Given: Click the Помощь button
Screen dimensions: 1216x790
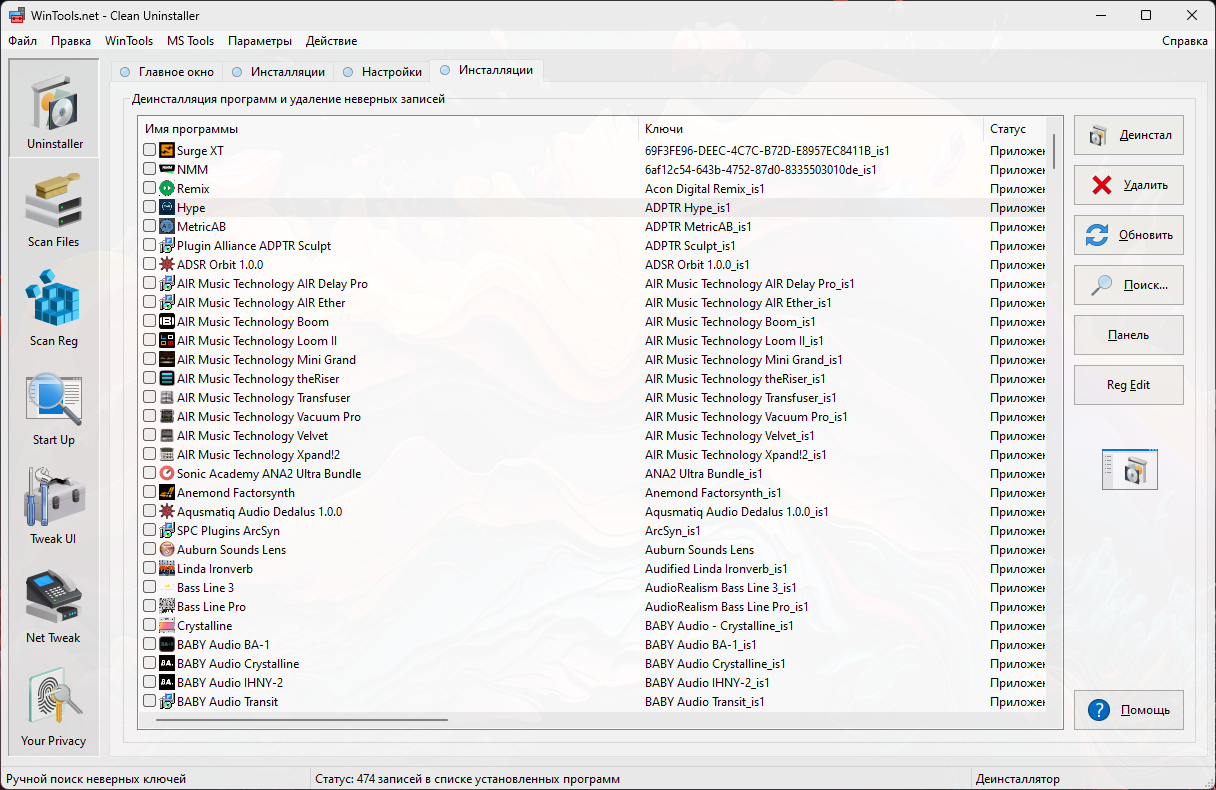Looking at the screenshot, I should [1129, 710].
